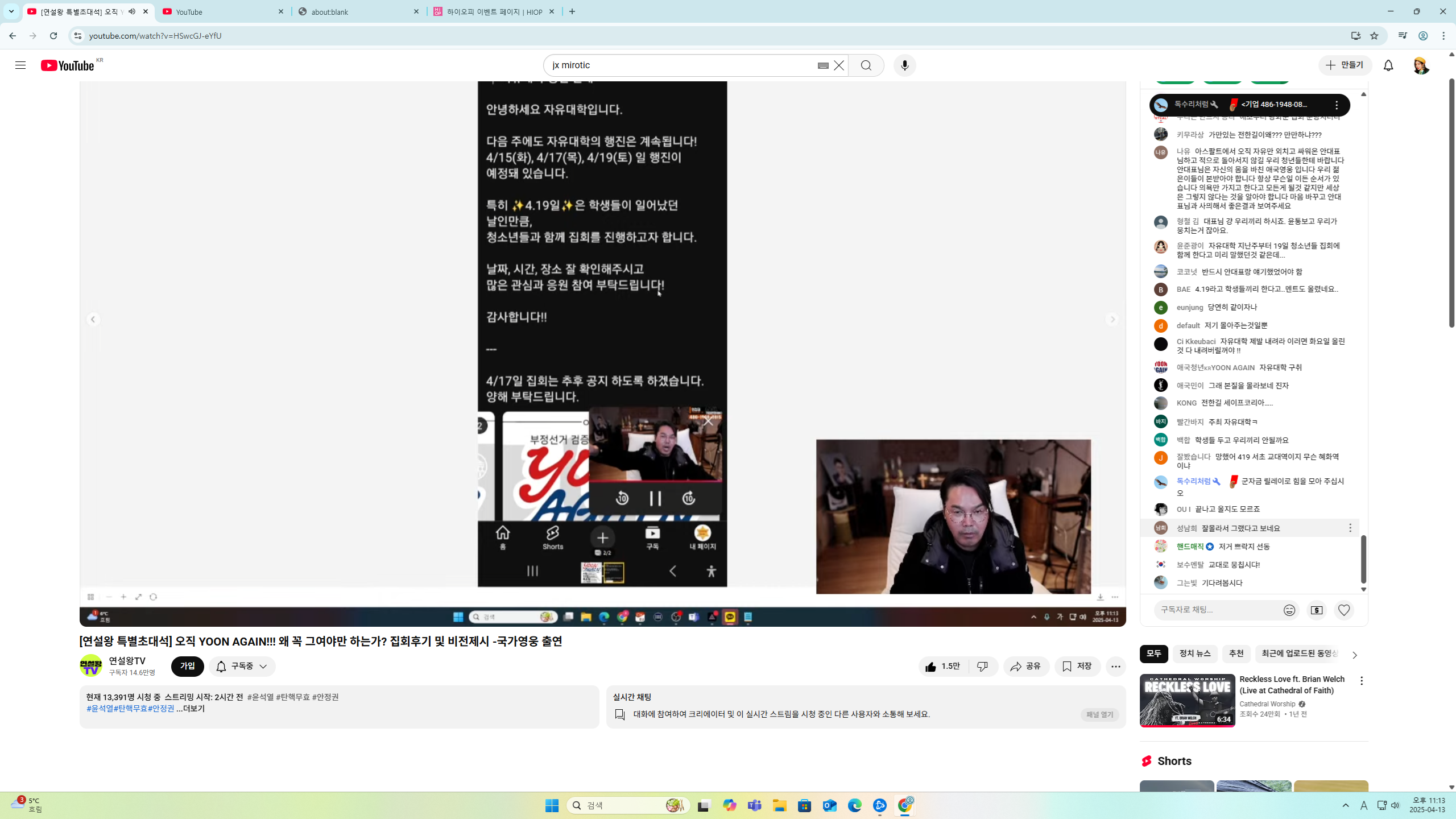Viewport: 1456px width, 819px height.
Task: Reload the current page
Action: pos(53,36)
